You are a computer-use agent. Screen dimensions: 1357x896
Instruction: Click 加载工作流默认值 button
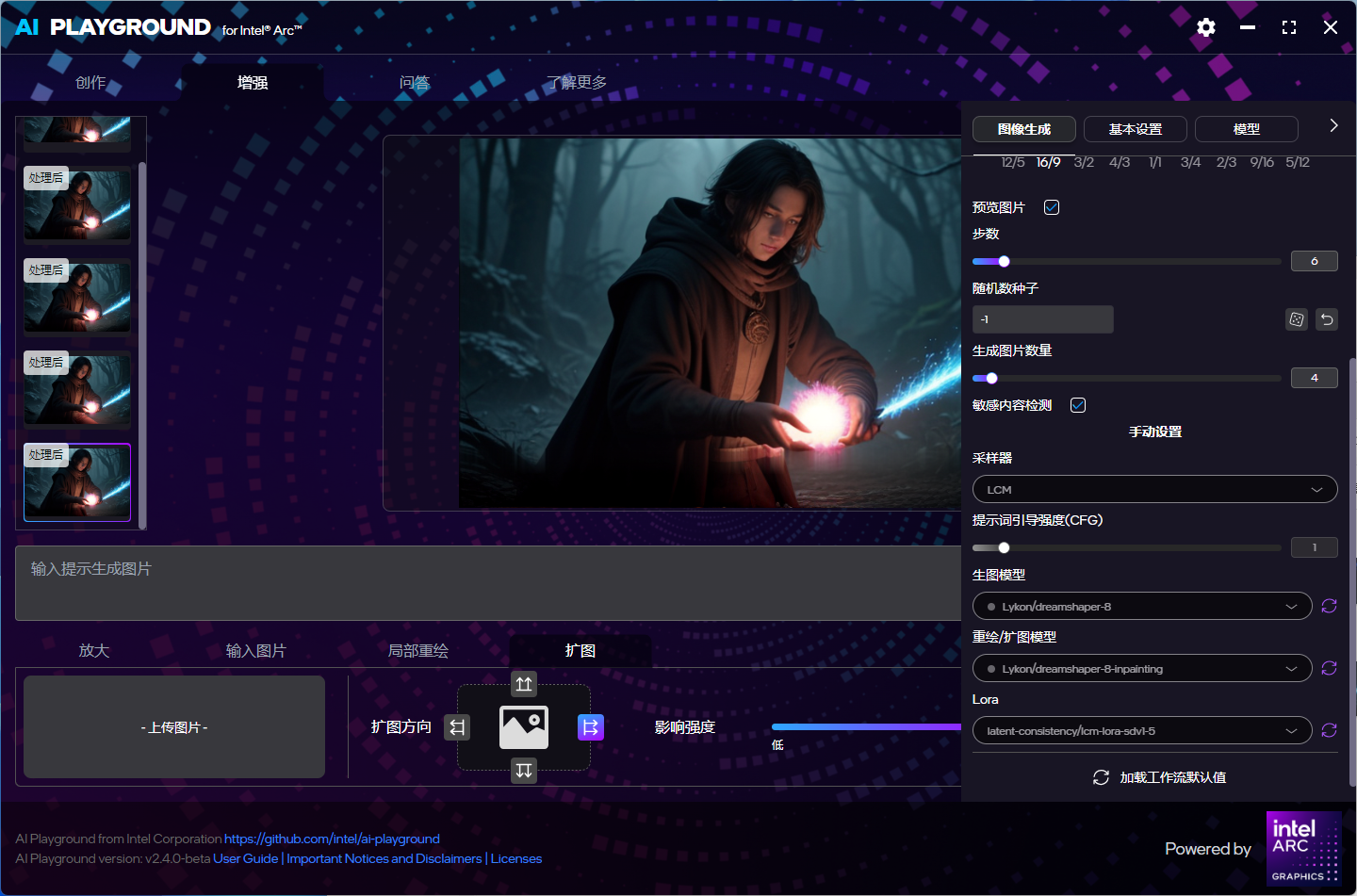point(1159,777)
